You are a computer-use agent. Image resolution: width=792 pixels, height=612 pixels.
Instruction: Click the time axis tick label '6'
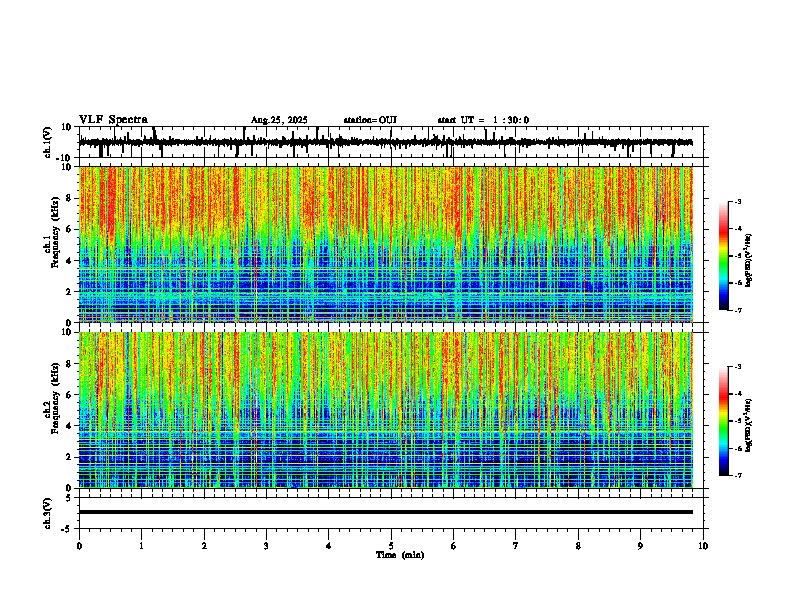[x=454, y=546]
